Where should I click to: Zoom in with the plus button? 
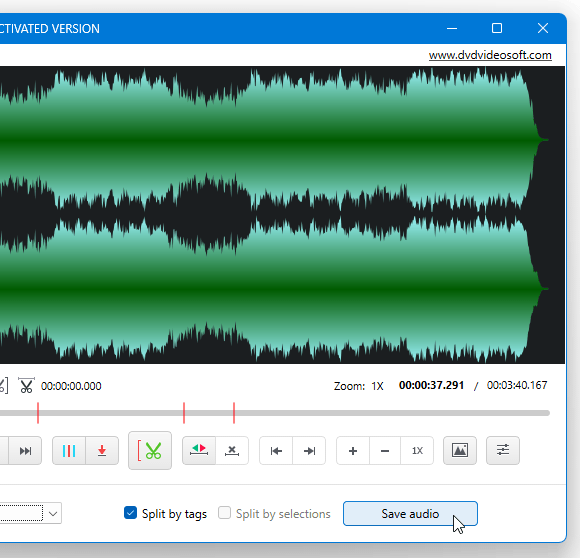pyautogui.click(x=353, y=451)
